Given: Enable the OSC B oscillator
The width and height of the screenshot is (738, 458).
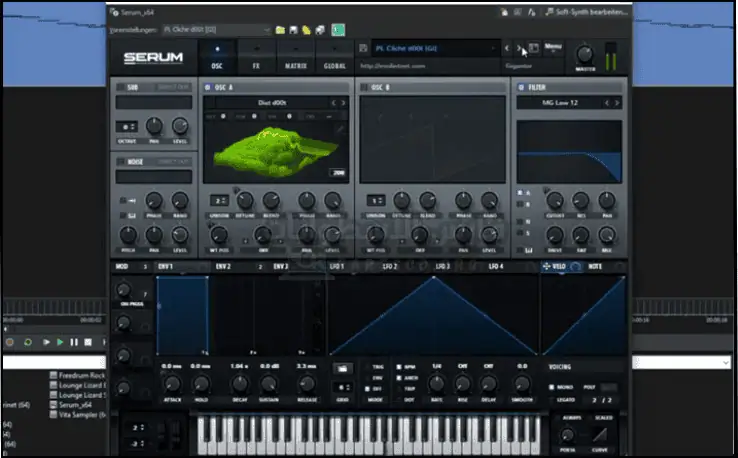Looking at the screenshot, I should click(364, 87).
